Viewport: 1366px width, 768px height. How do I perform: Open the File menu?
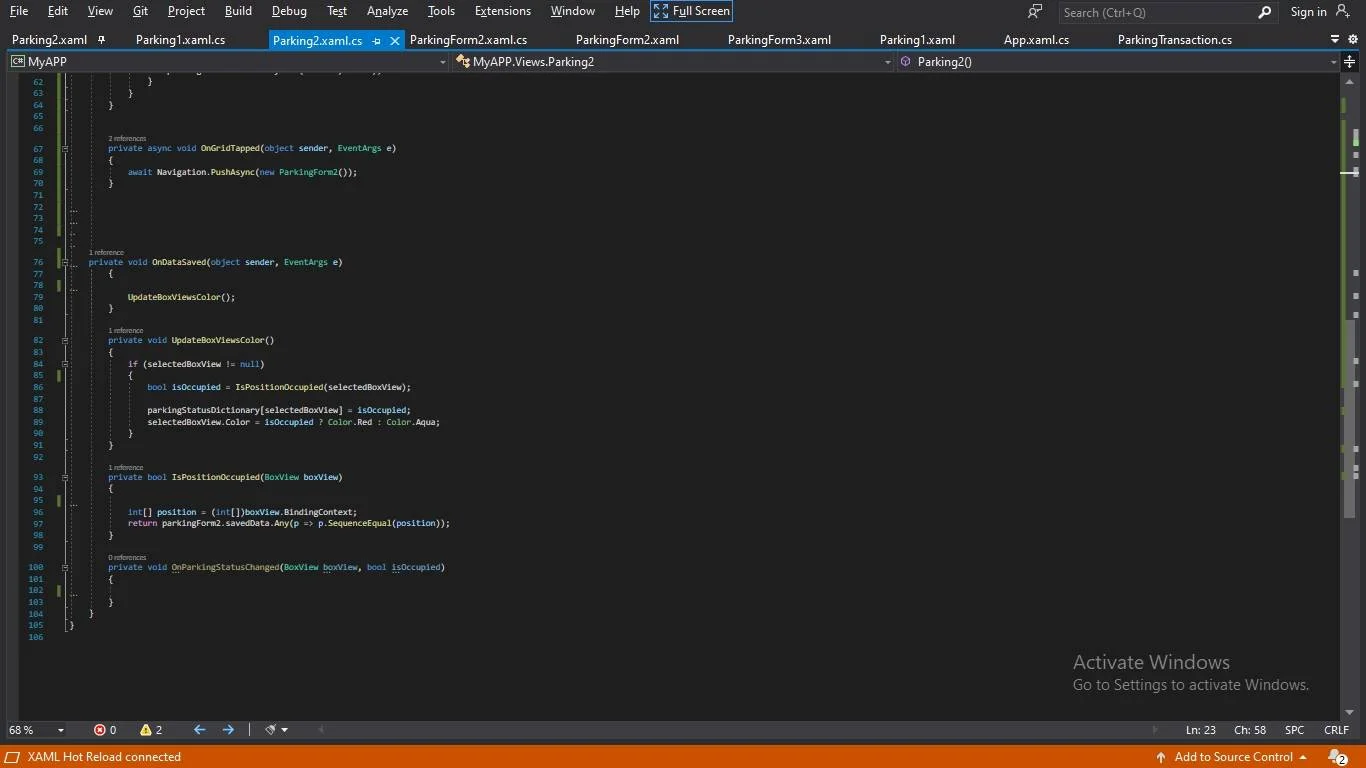[x=19, y=11]
